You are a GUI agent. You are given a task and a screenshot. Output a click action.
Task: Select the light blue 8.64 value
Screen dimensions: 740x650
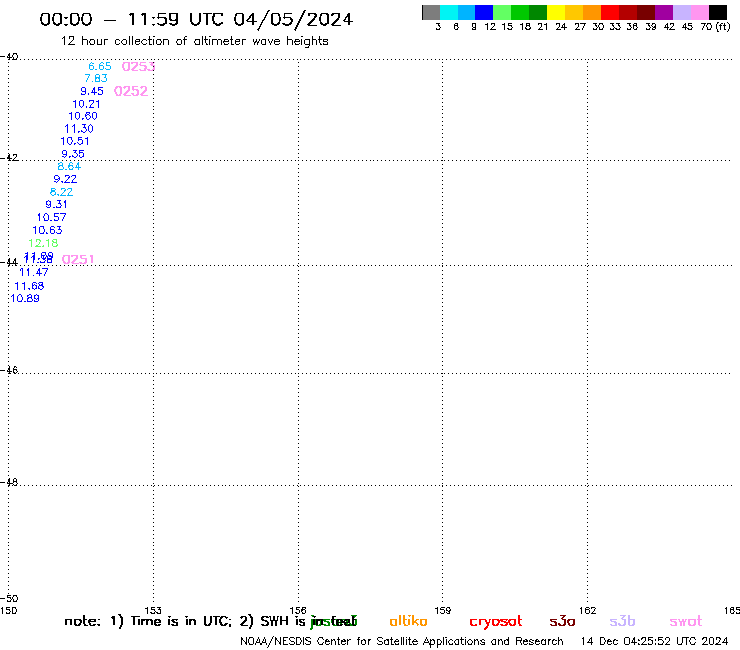pos(69,166)
